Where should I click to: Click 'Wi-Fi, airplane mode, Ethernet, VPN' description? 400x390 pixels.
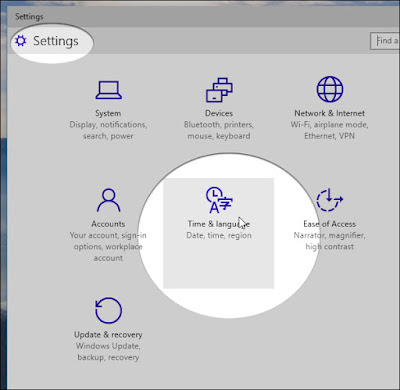(329, 130)
